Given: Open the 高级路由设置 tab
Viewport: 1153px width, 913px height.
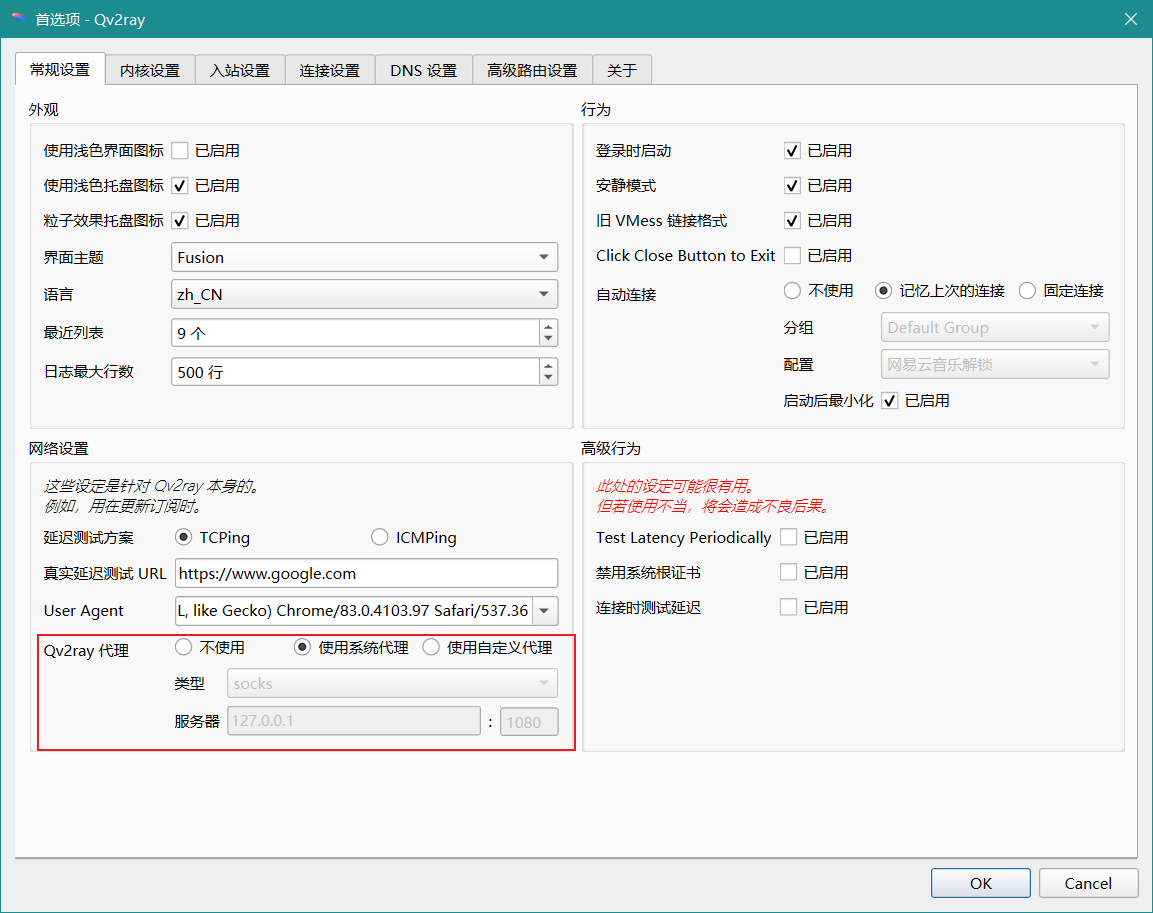Looking at the screenshot, I should click(x=532, y=71).
